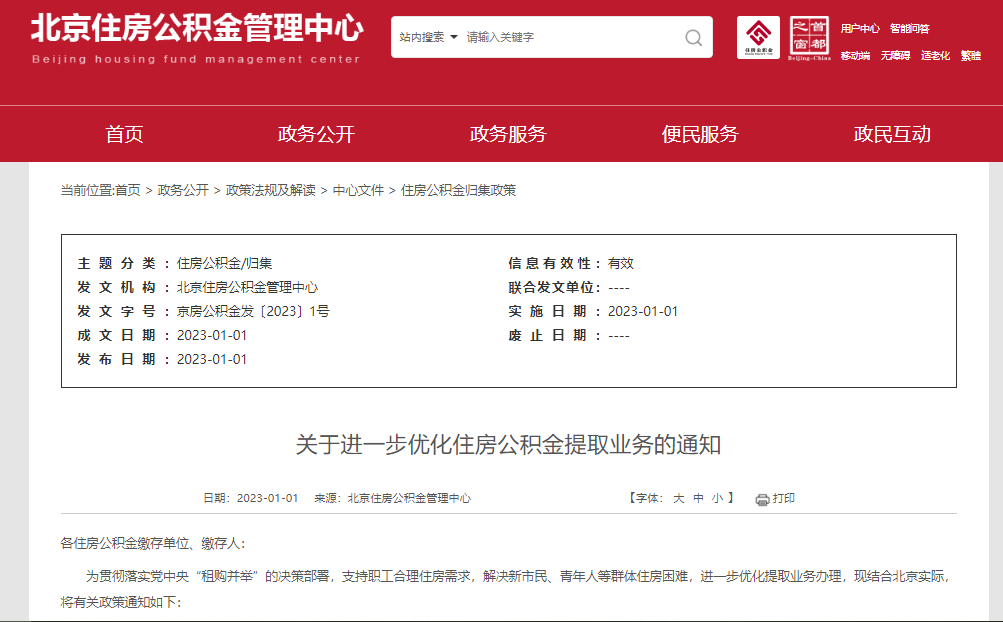
Task: Open 智能问答 assistant link
Action: point(910,28)
